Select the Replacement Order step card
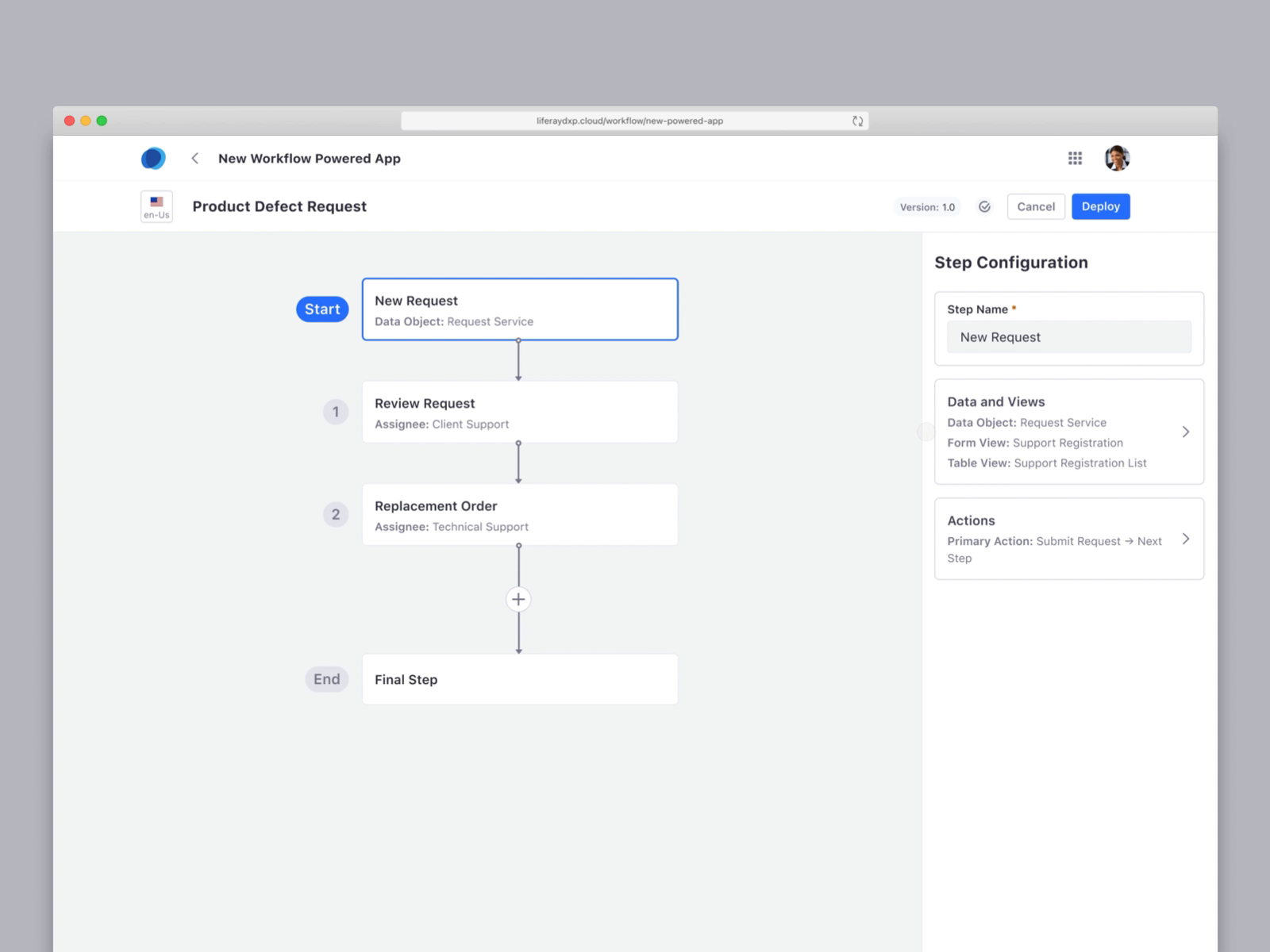The image size is (1270, 952). click(519, 514)
